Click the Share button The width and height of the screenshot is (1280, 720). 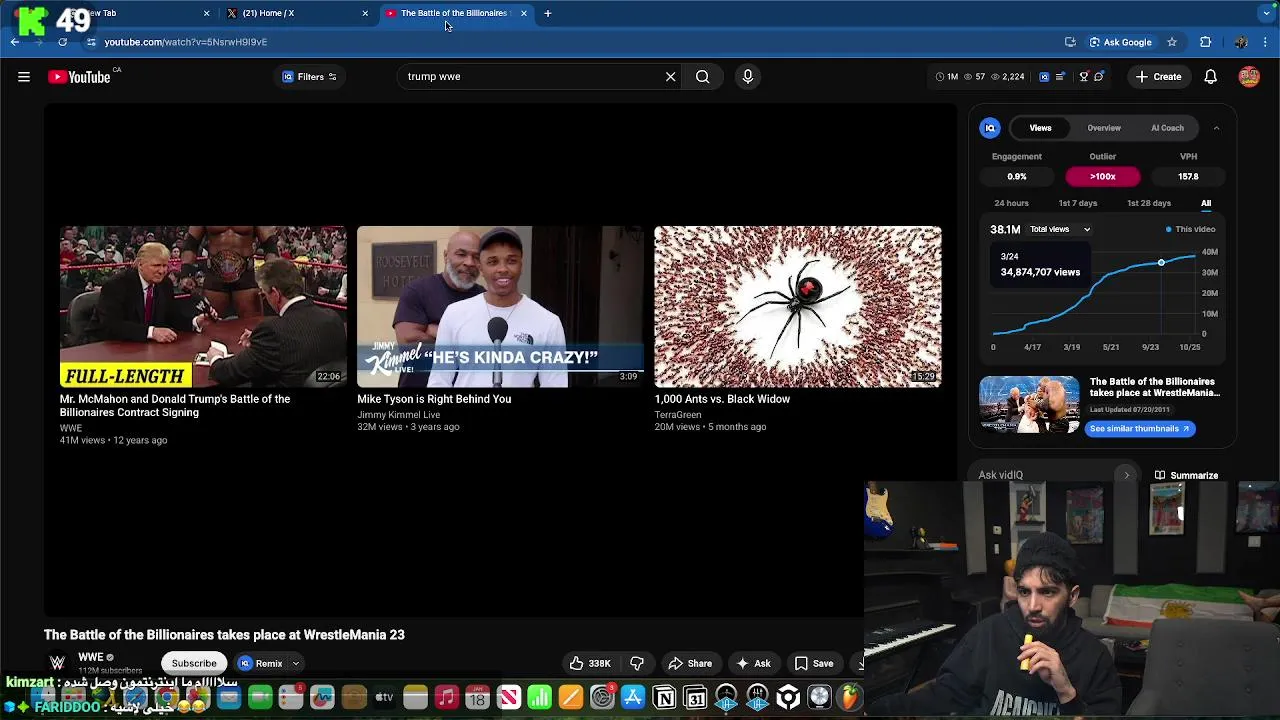pos(690,663)
